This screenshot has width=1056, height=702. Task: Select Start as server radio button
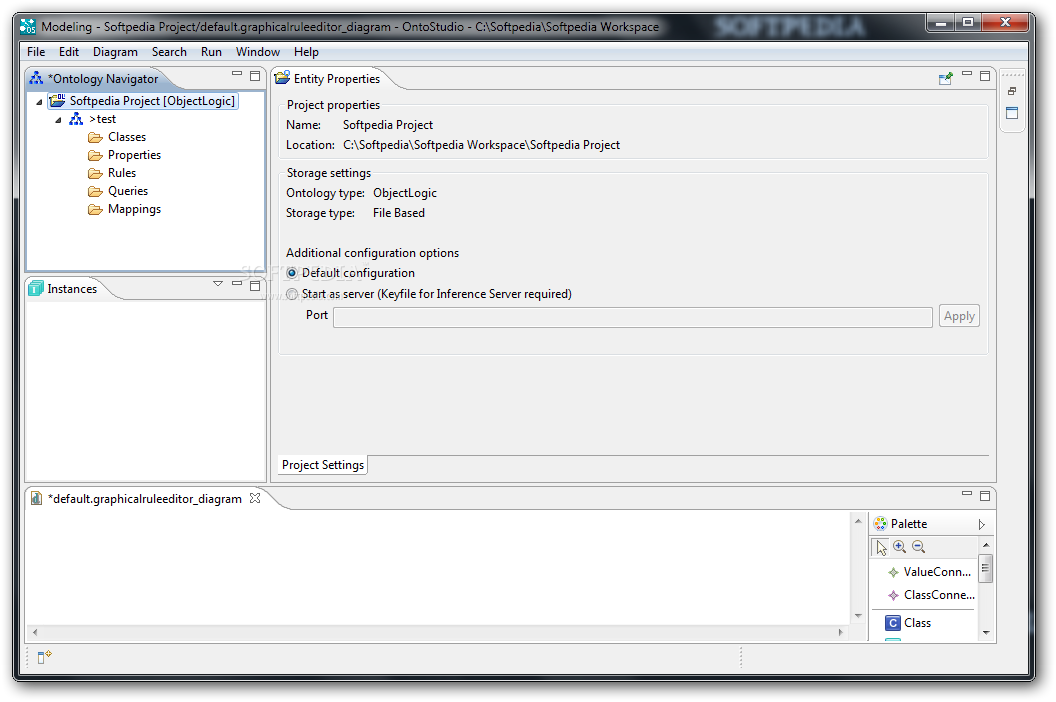[x=292, y=294]
